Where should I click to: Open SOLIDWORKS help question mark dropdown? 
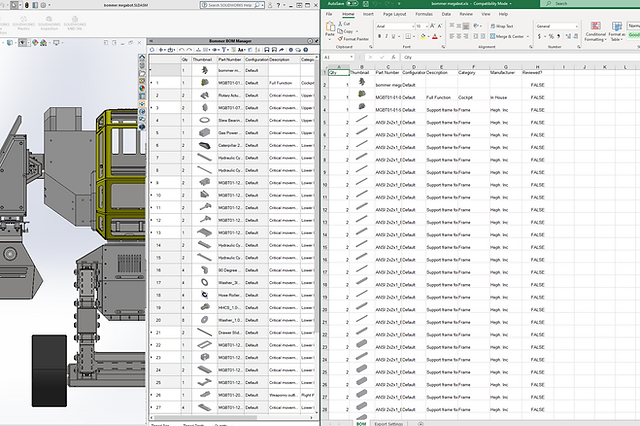coord(284,5)
